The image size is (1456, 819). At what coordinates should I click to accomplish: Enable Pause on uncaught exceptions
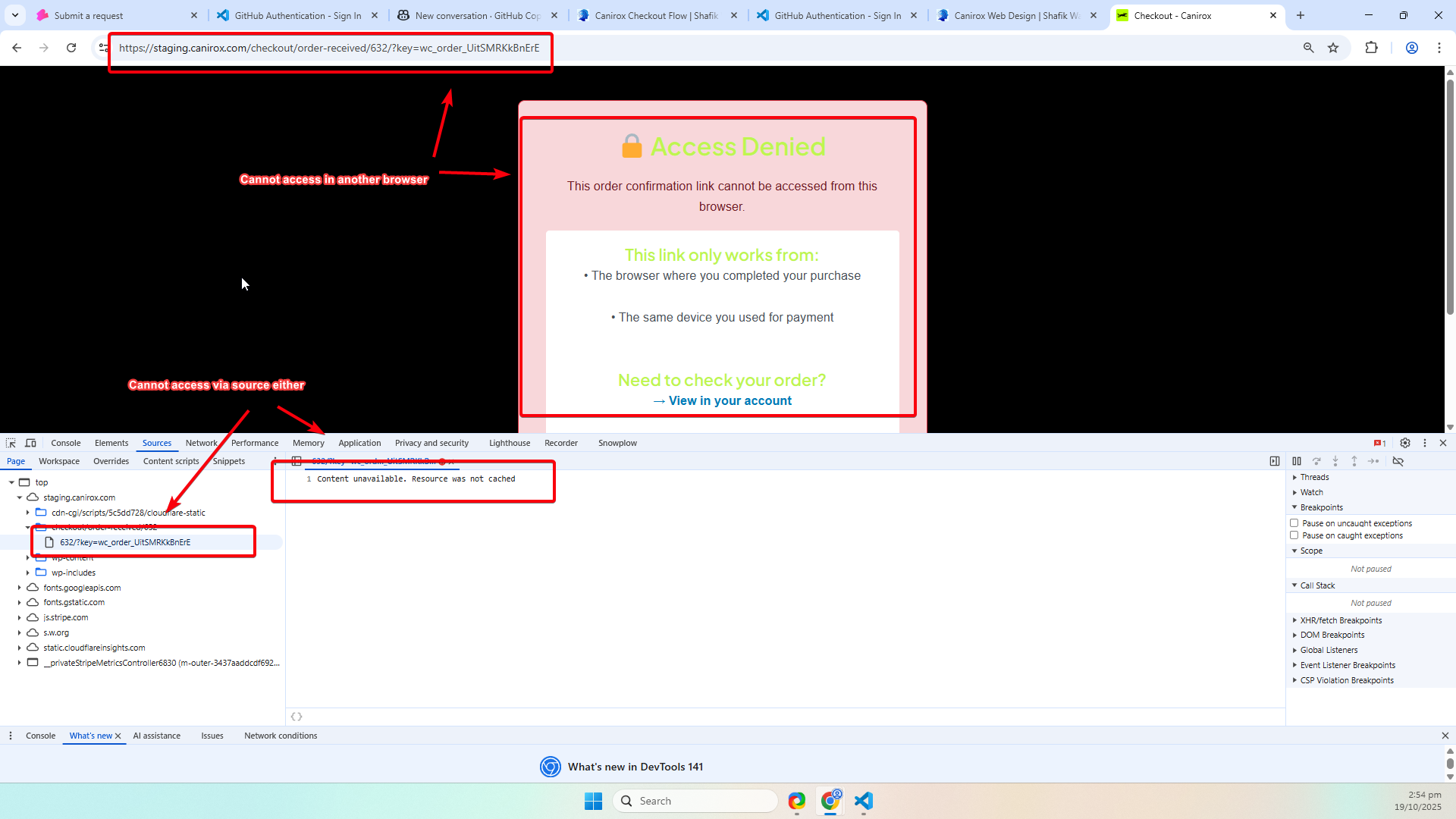click(x=1294, y=523)
